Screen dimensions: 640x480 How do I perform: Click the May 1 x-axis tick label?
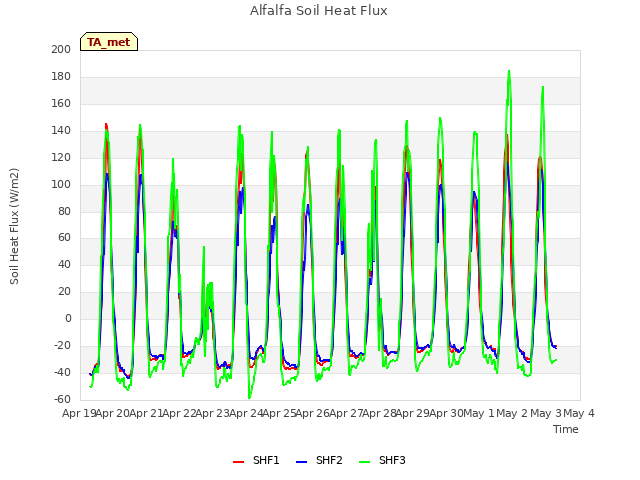[479, 413]
